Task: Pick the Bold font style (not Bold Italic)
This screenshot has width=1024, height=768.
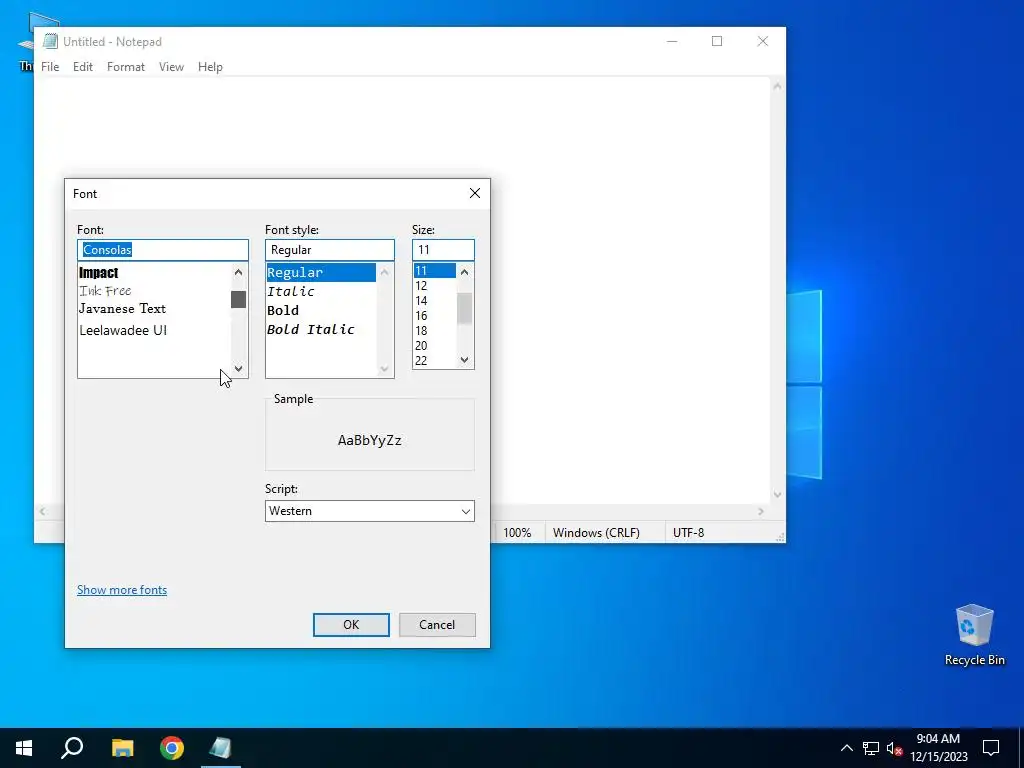Action: tap(321, 310)
